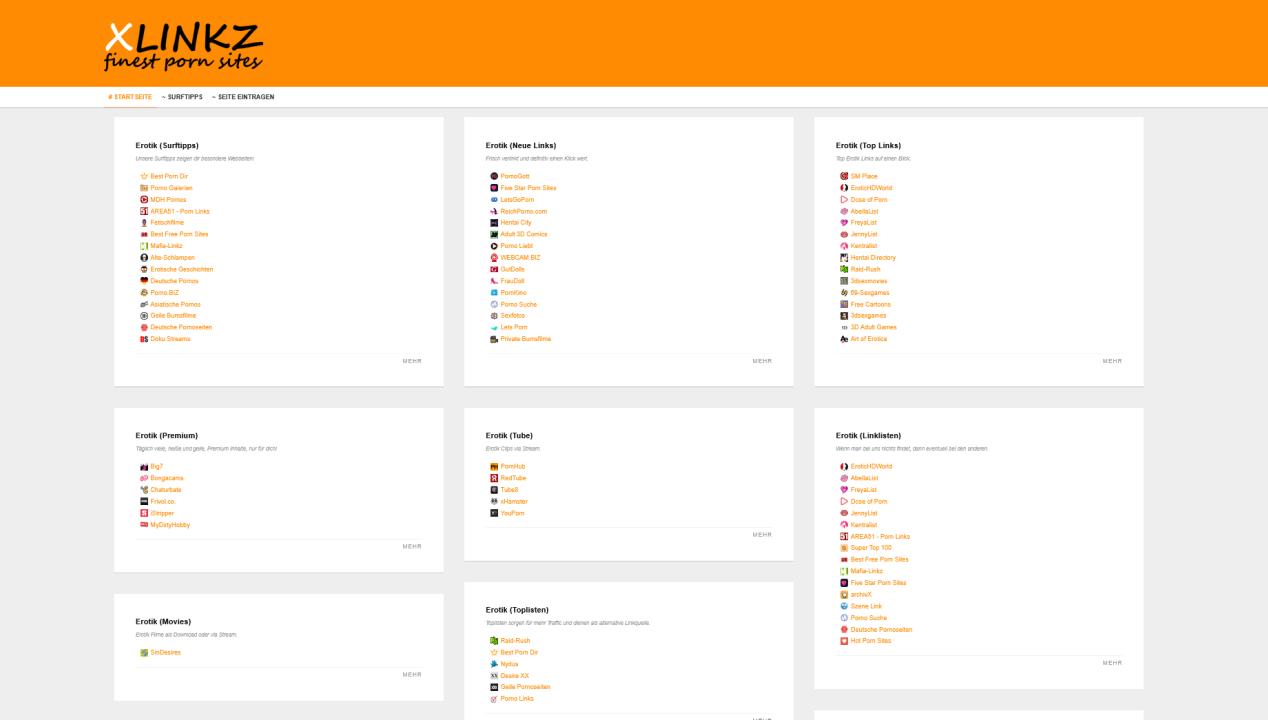Image resolution: width=1268 pixels, height=720 pixels.
Task: Open the Raid-Rush link in Toplisten
Action: point(516,641)
